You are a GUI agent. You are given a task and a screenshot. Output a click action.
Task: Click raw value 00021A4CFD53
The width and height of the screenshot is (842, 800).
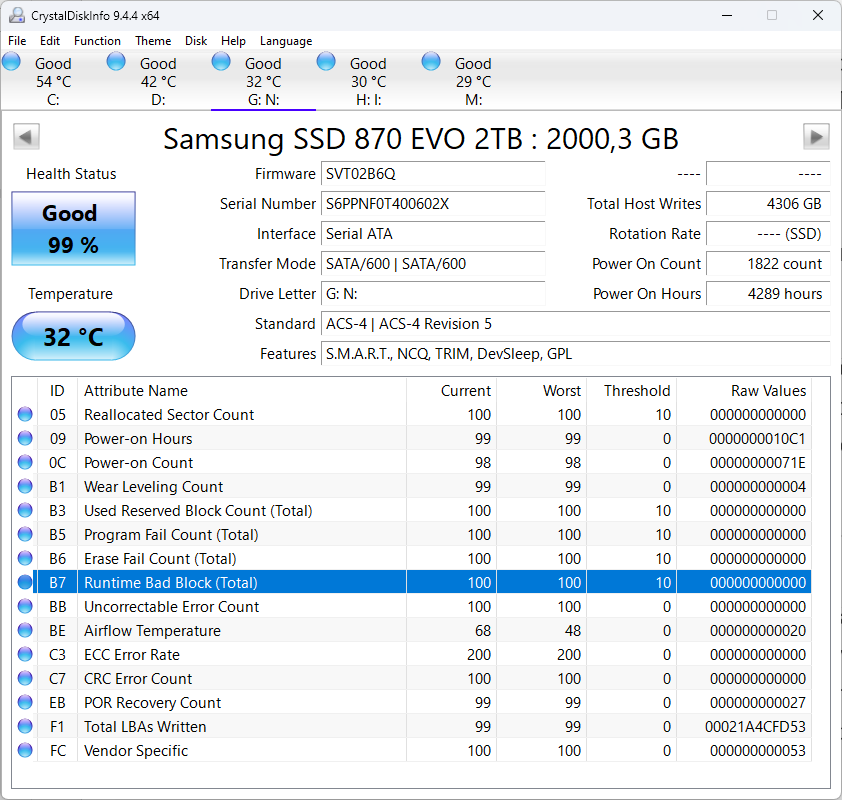coord(755,726)
